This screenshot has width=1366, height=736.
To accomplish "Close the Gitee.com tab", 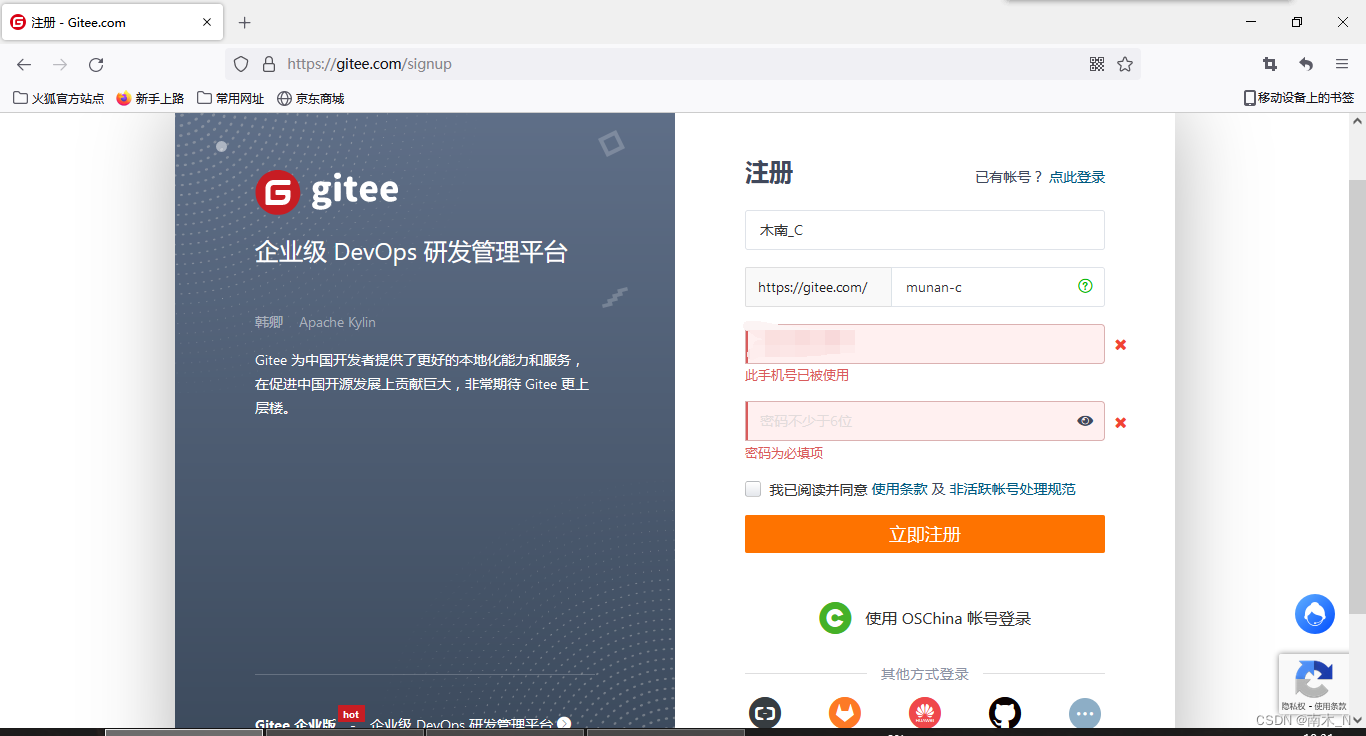I will (208, 22).
